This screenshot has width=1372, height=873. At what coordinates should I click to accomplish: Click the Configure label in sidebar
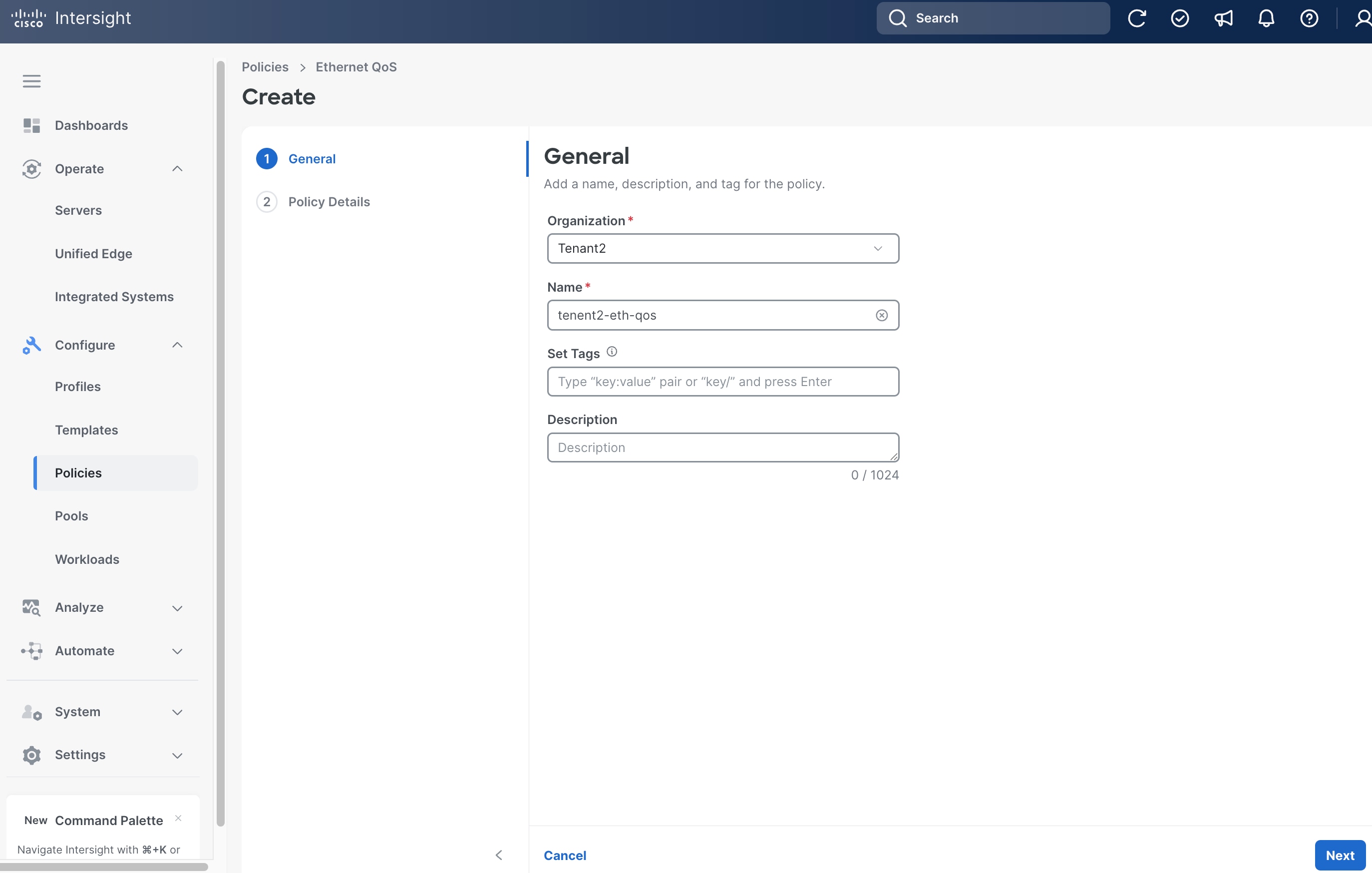tap(85, 345)
